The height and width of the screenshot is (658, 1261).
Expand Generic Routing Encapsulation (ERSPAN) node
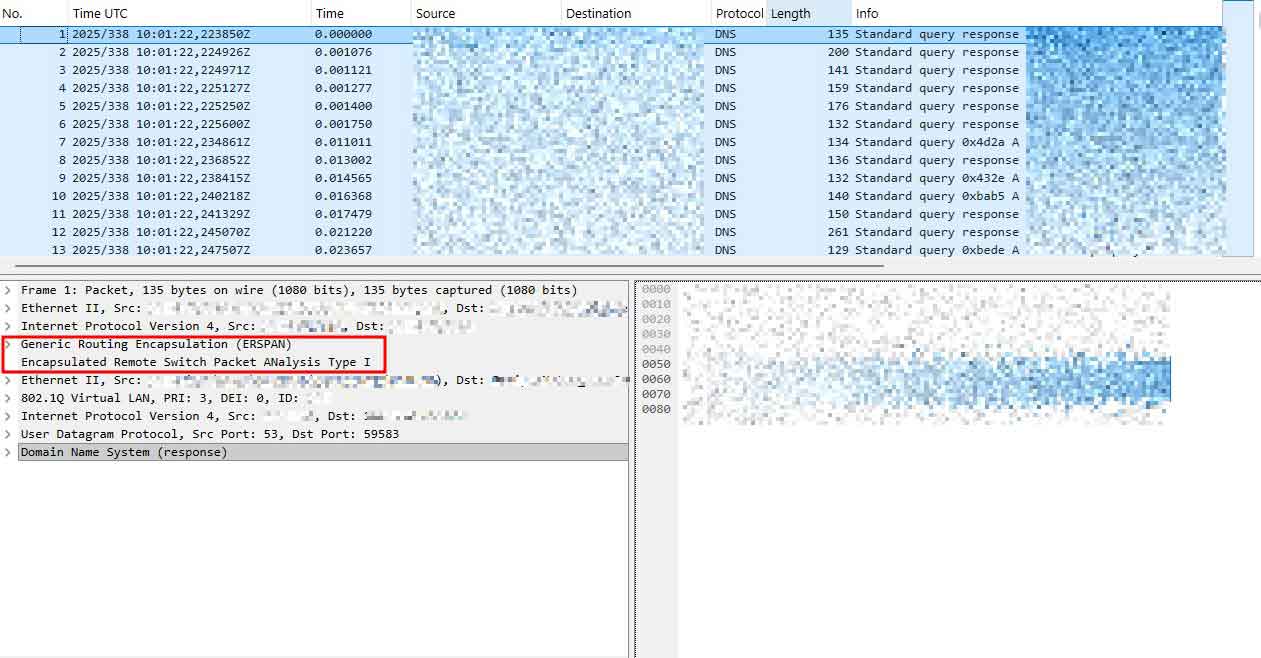click(x=8, y=344)
